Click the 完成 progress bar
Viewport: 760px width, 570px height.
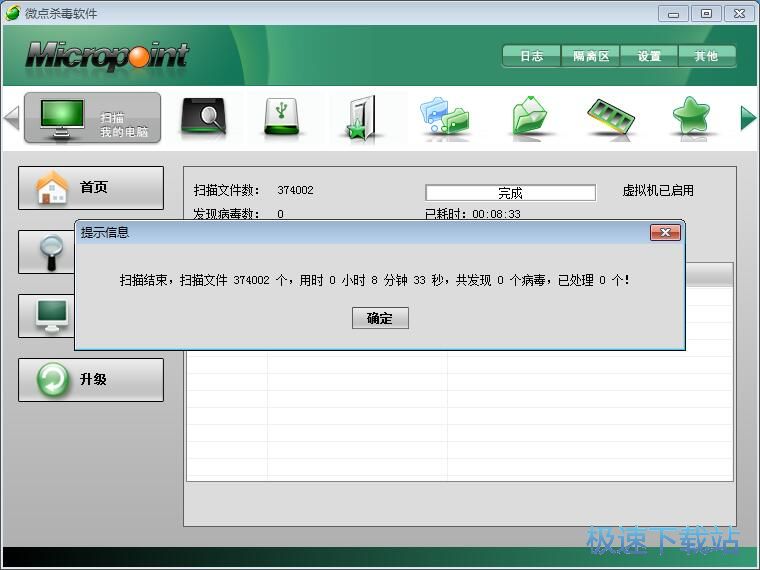click(x=510, y=193)
